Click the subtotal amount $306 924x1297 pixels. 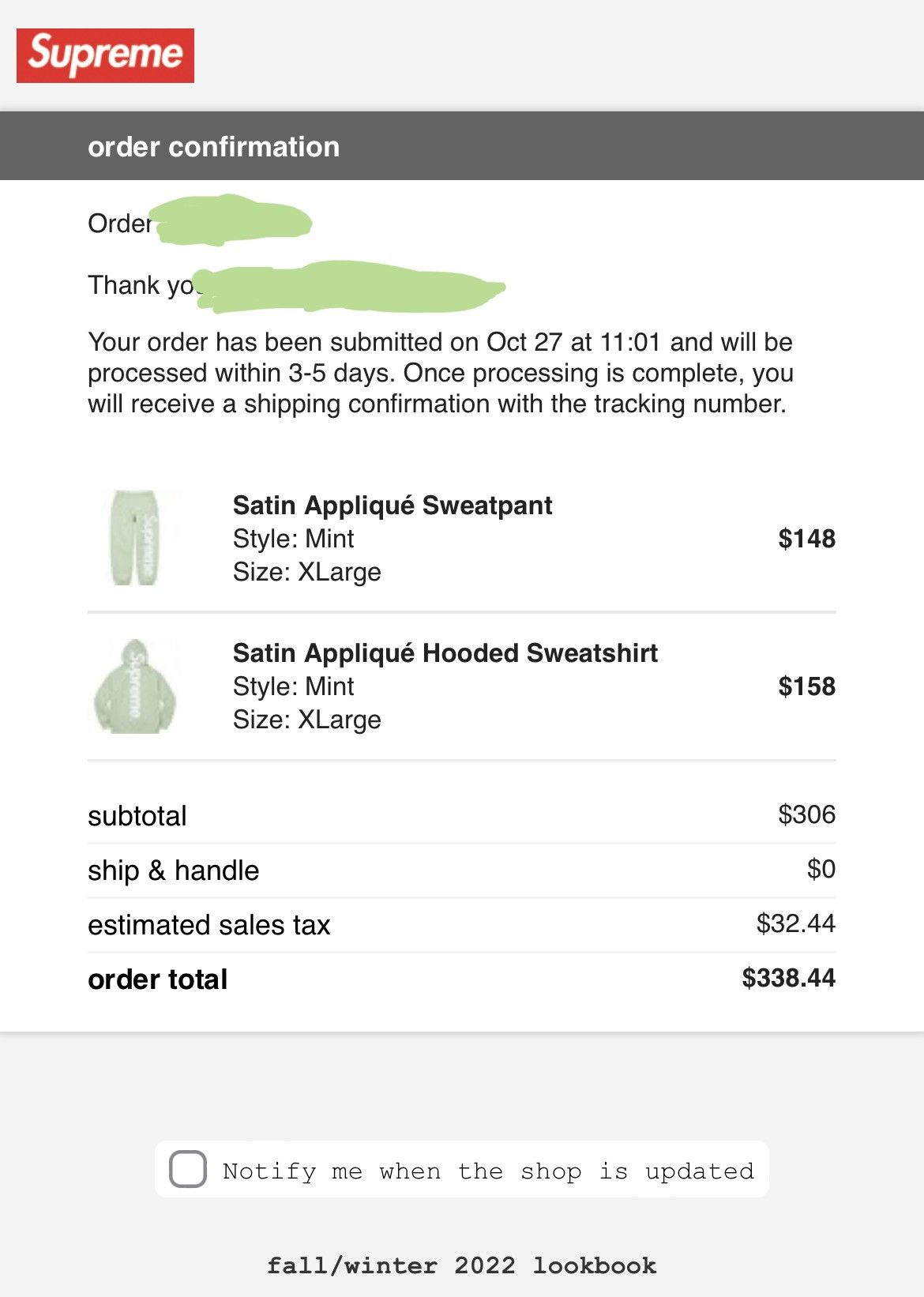pos(806,814)
